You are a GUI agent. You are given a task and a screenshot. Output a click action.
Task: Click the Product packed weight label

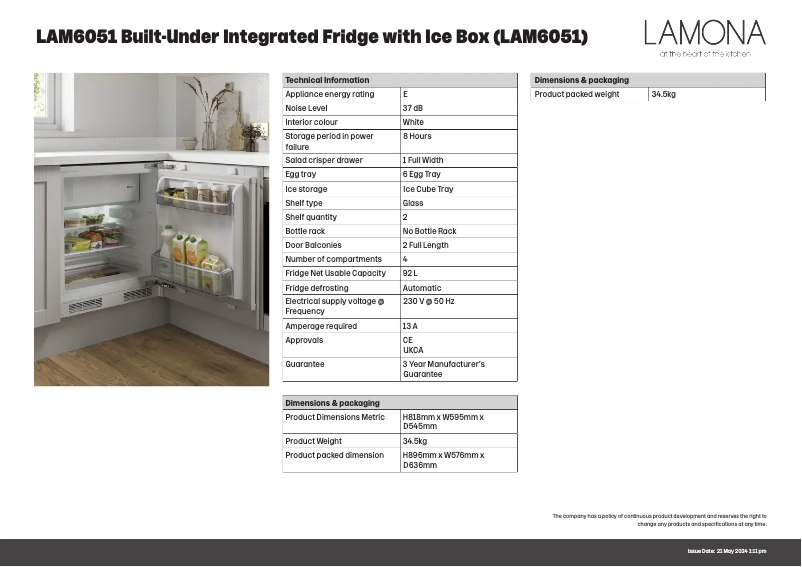577,94
